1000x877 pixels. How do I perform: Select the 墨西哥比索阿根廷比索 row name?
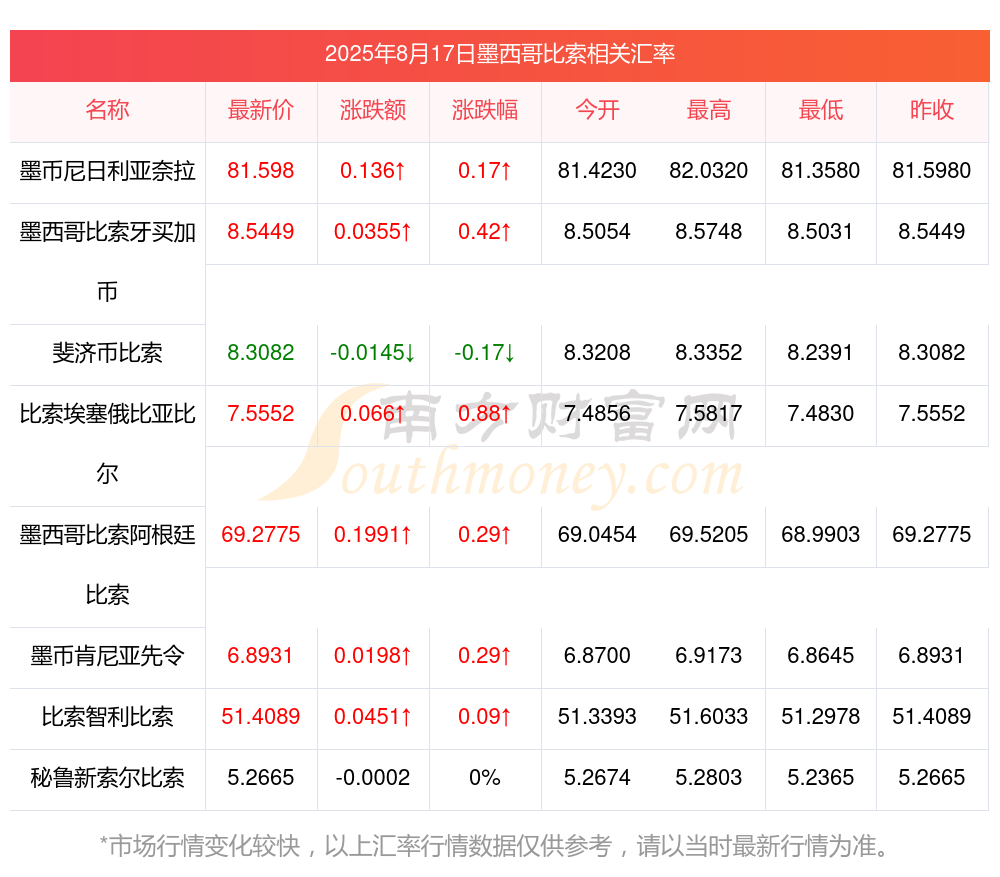tap(107, 564)
